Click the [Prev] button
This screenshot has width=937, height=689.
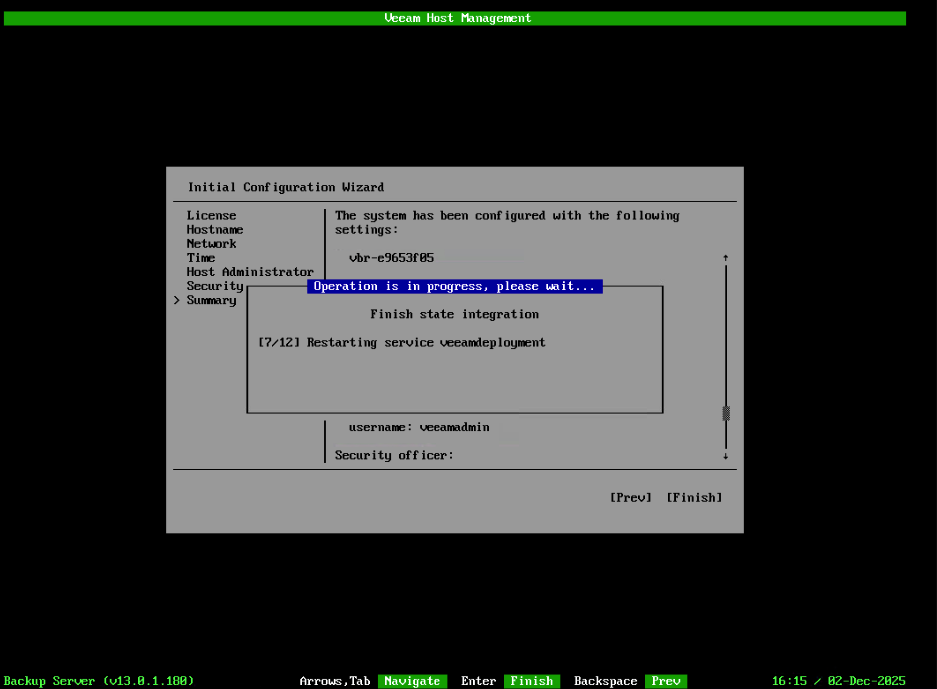coord(630,497)
